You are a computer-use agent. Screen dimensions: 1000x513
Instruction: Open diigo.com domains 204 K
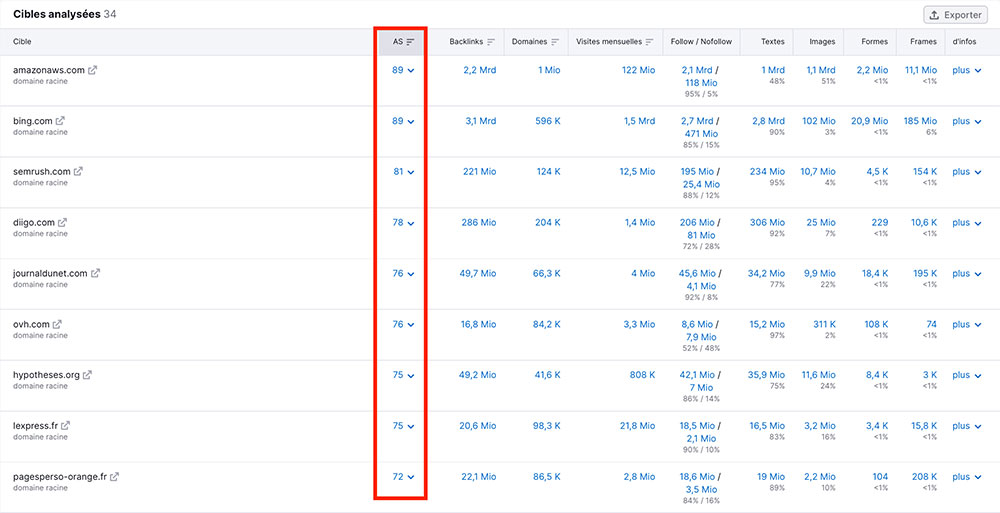click(547, 223)
